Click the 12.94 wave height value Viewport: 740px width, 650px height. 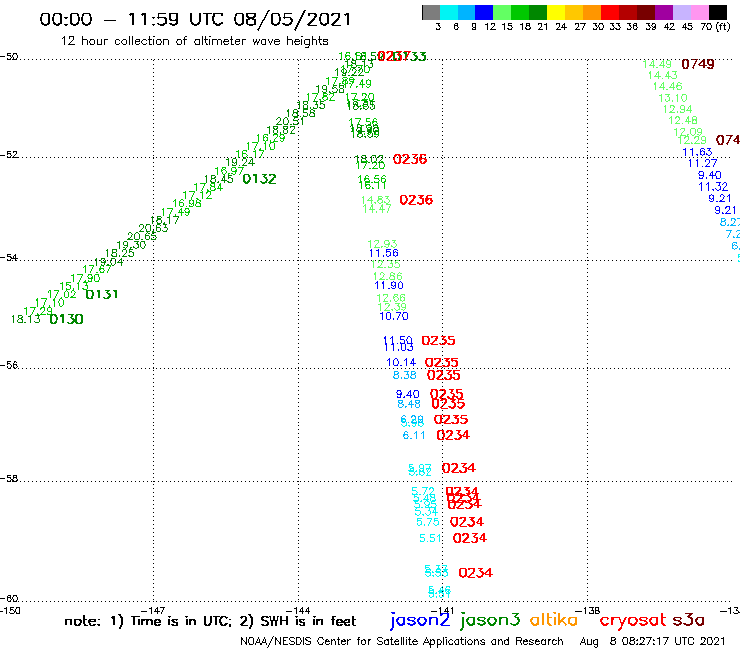point(677,110)
